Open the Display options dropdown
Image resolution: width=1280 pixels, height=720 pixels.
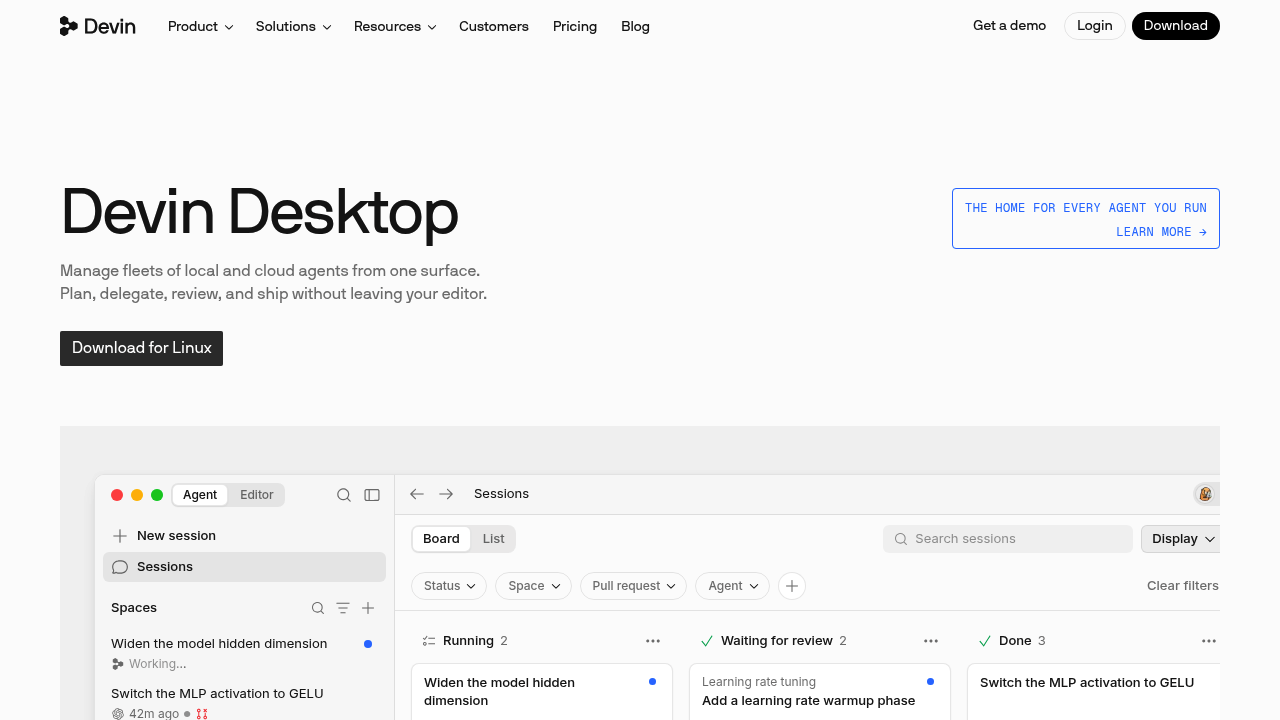point(1181,539)
